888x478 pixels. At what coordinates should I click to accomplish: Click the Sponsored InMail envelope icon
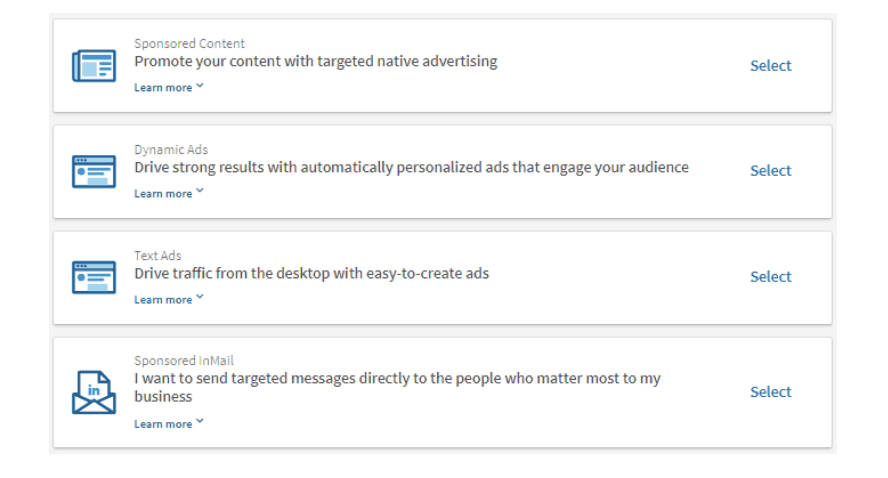point(94,392)
